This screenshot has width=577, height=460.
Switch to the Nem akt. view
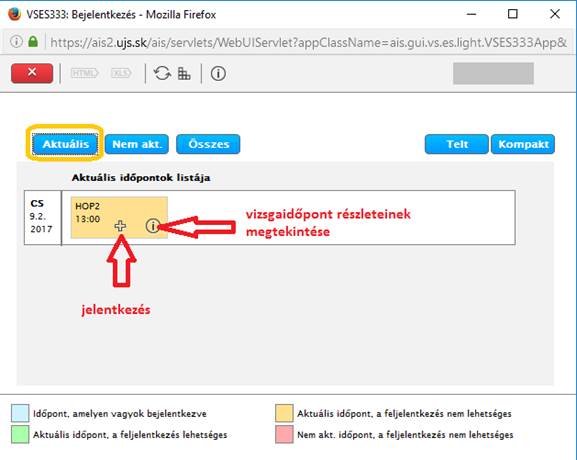137,144
